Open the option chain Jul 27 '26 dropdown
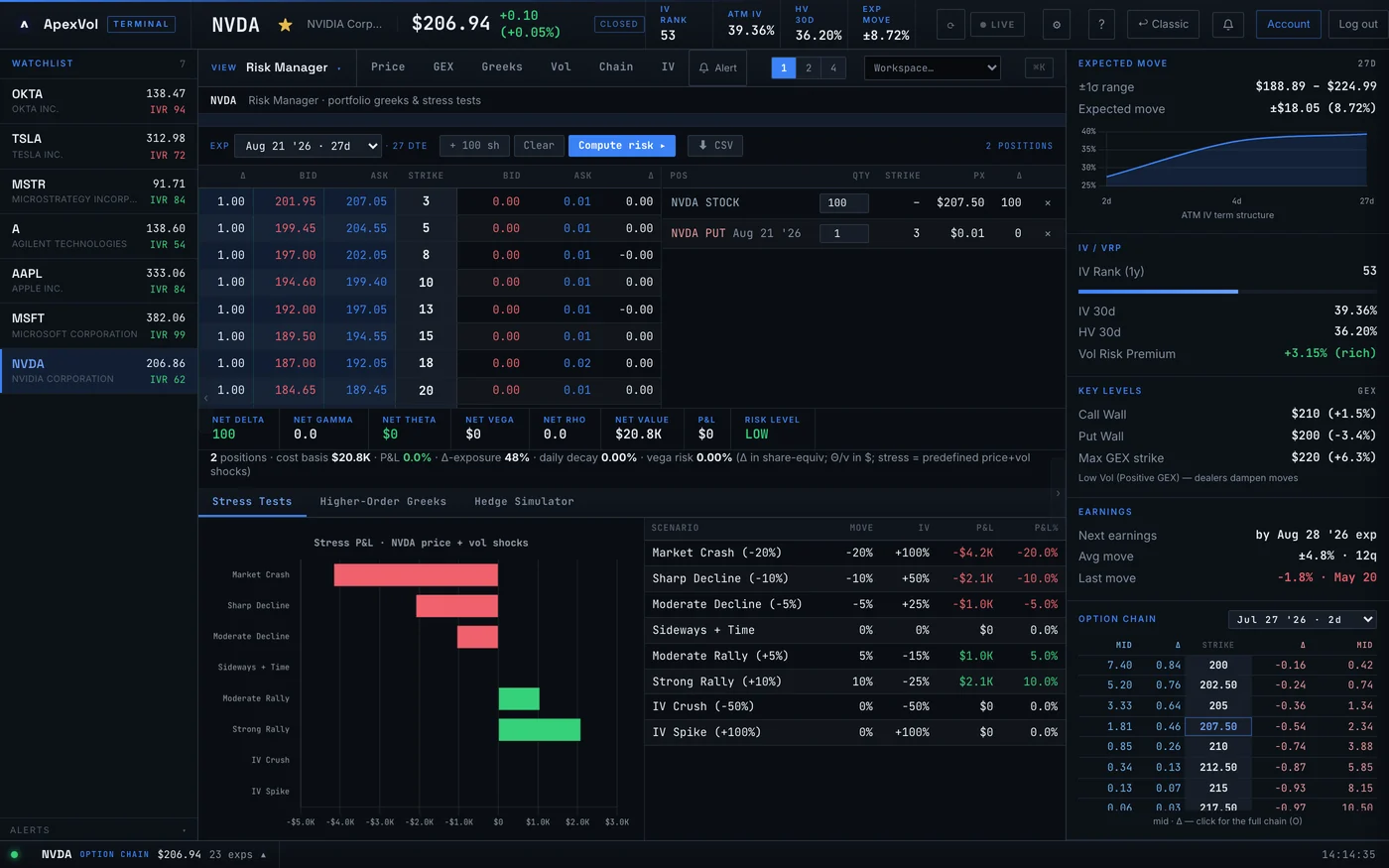The width and height of the screenshot is (1389, 868). [x=1302, y=619]
